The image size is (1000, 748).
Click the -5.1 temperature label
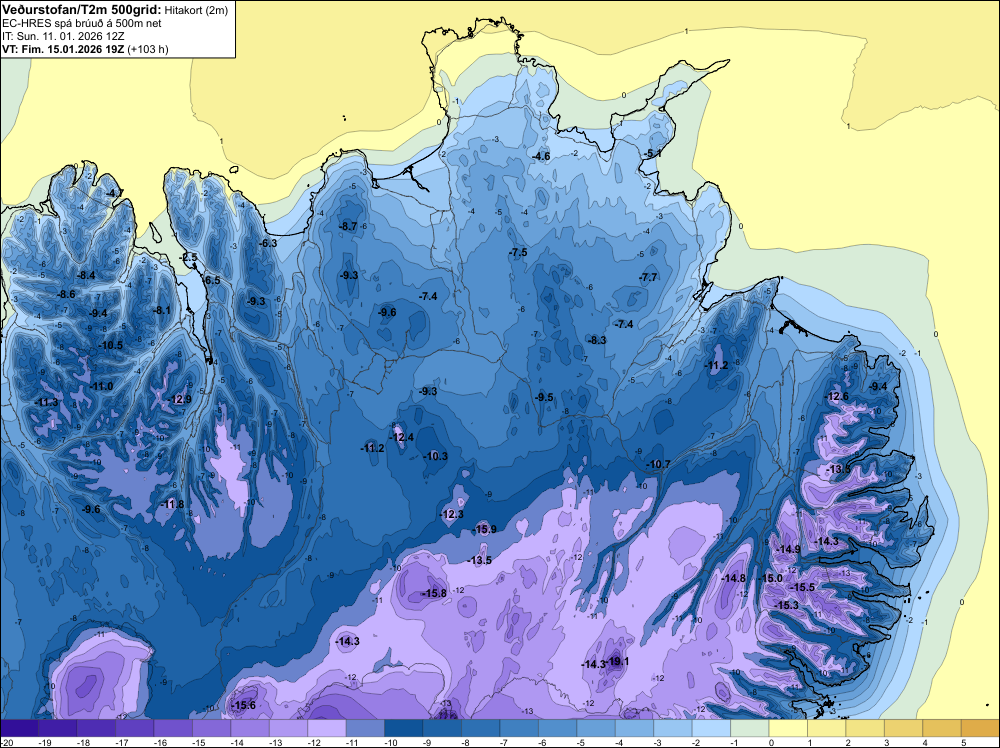652,153
